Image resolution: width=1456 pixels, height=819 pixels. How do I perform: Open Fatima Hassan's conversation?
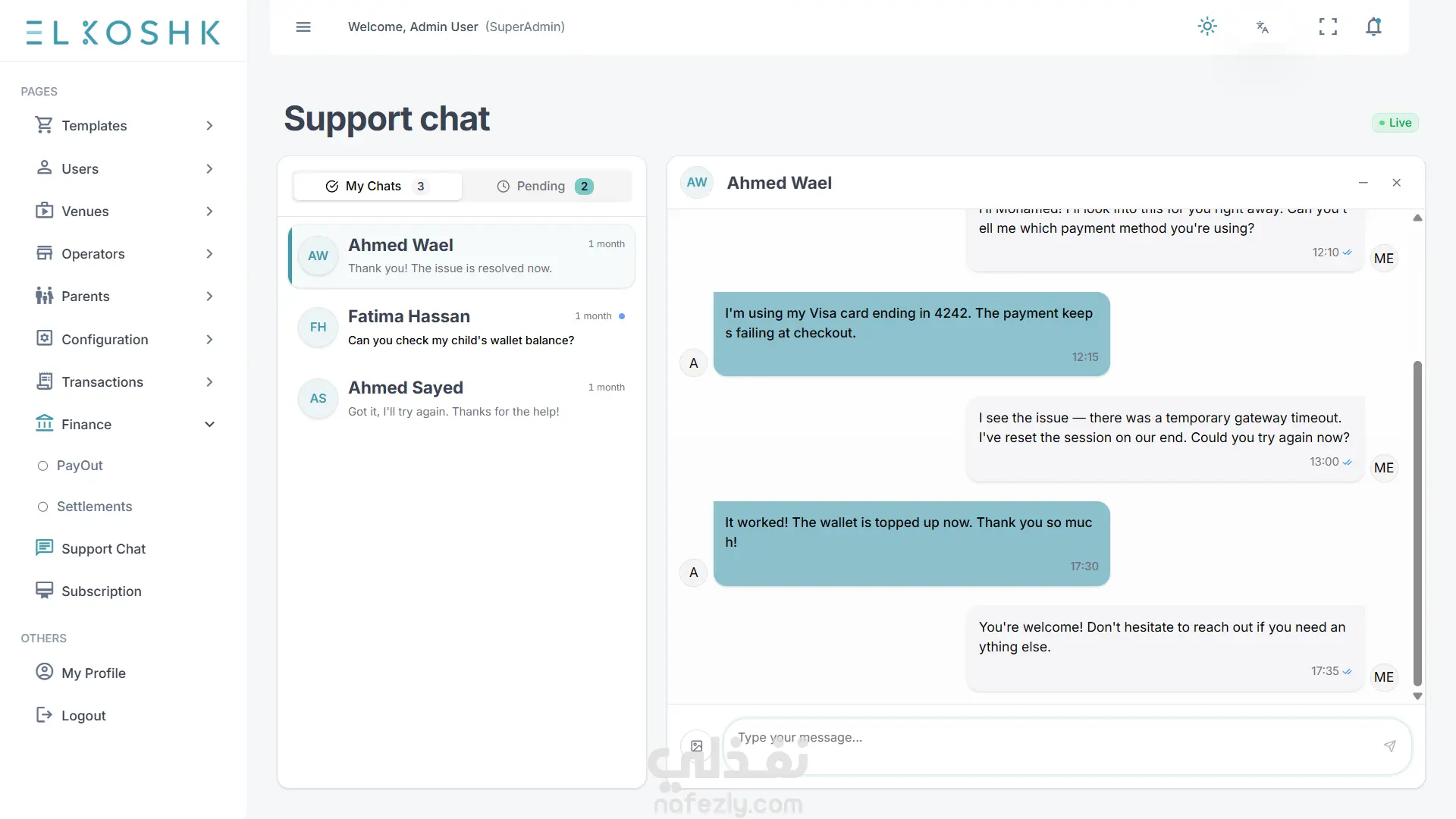(x=462, y=327)
